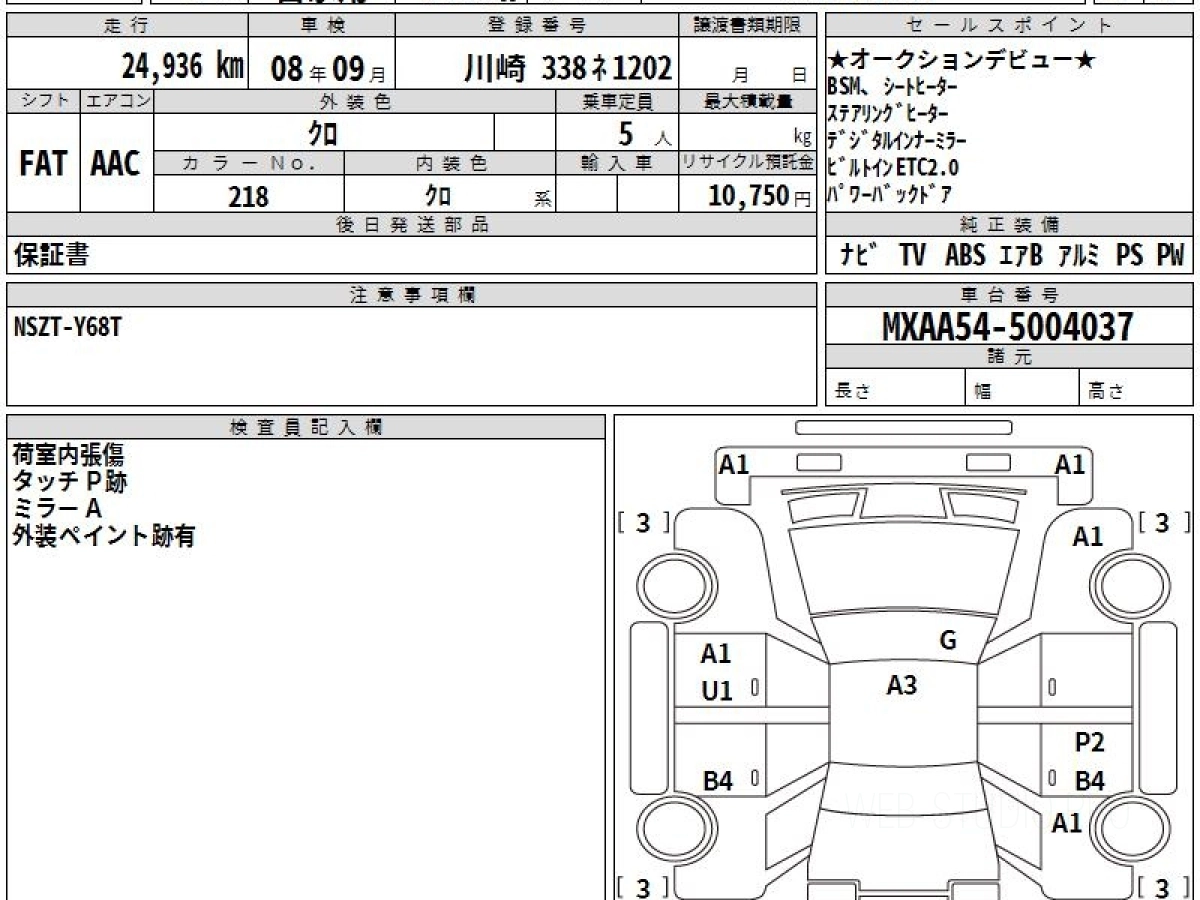Click the 荷室内張傷 inspector note
The height and width of the screenshot is (900, 1200).
point(68,455)
